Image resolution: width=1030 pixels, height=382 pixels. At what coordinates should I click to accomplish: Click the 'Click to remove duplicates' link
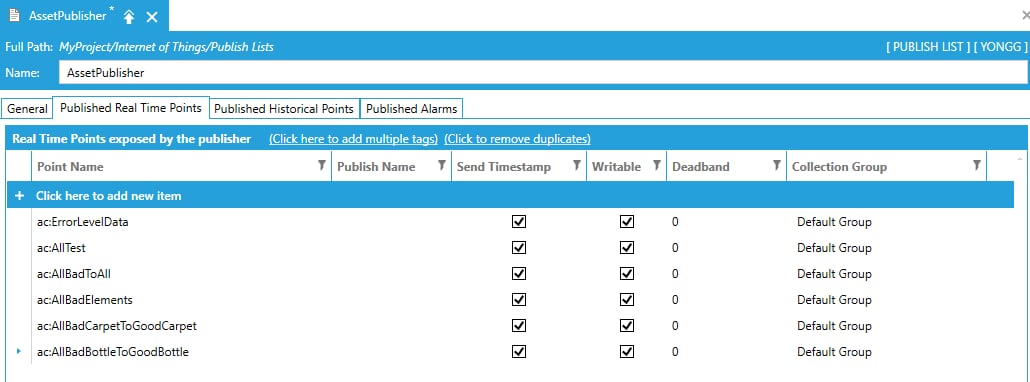(517, 139)
